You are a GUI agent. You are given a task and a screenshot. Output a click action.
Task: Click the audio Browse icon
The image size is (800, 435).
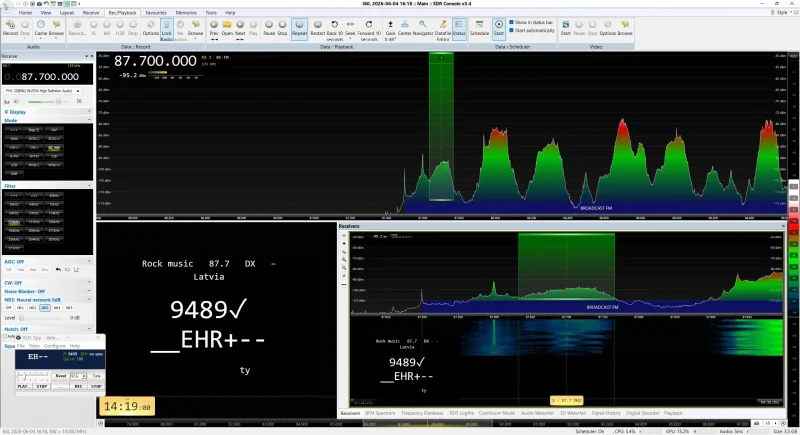pyautogui.click(x=56, y=28)
